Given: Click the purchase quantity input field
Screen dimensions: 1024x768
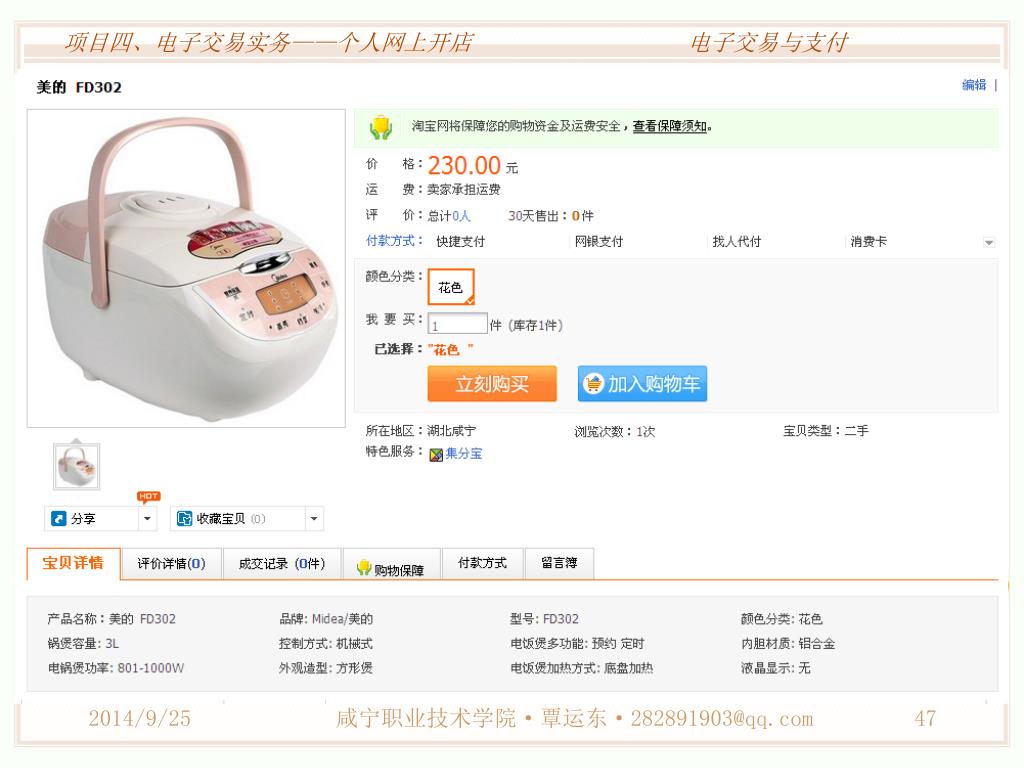Looking at the screenshot, I should coord(457,324).
